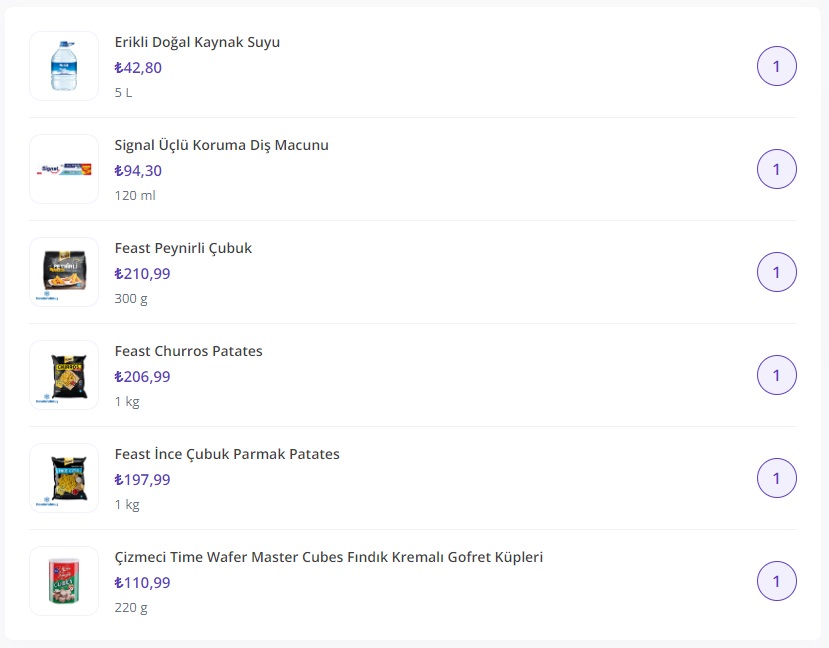Select the Çizmeci Time Wafer Master Cubes title
Viewport: 829px width, 648px height.
click(x=329, y=557)
